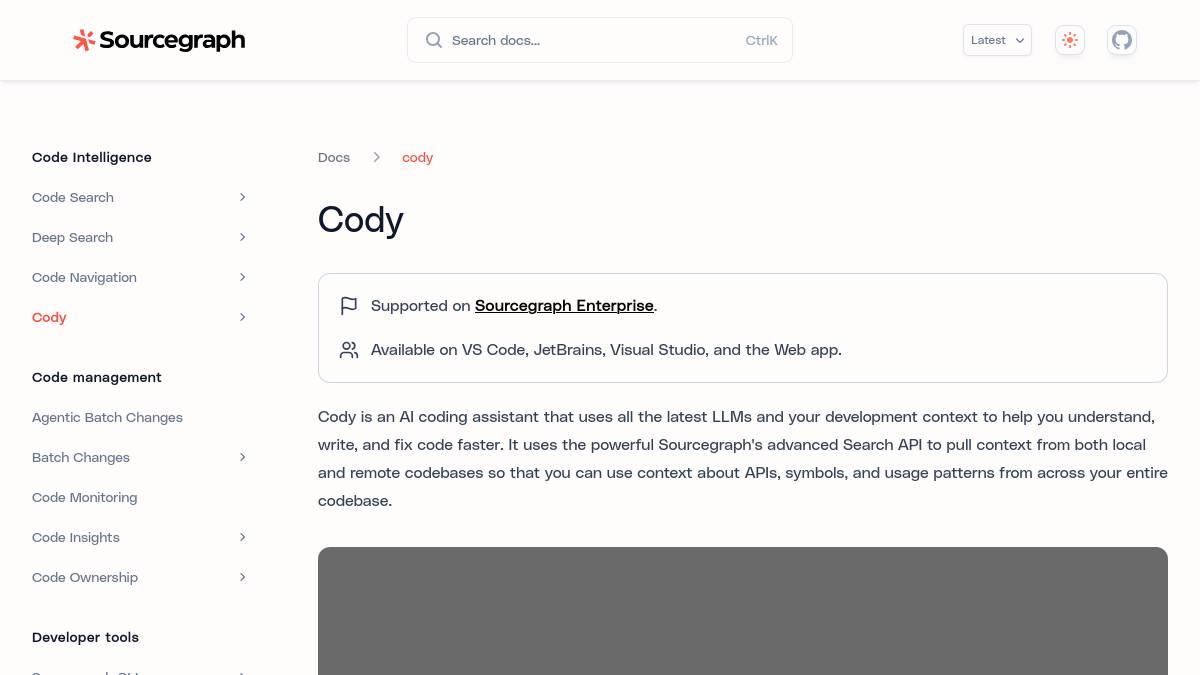Follow the Sourcegraph Enterprise link
This screenshot has height=675, width=1200.
pos(564,306)
